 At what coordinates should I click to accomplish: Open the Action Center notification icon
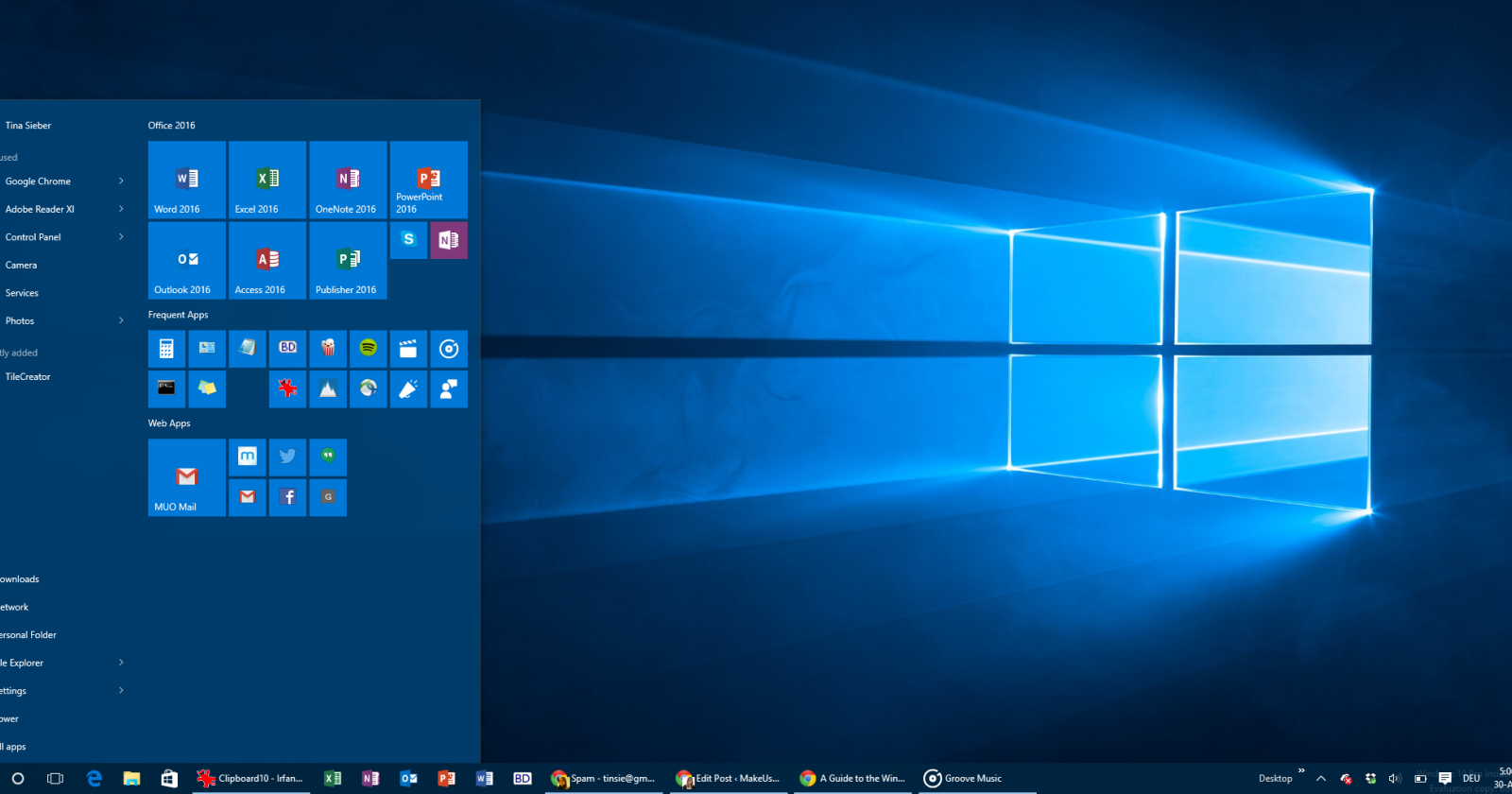click(x=1445, y=778)
